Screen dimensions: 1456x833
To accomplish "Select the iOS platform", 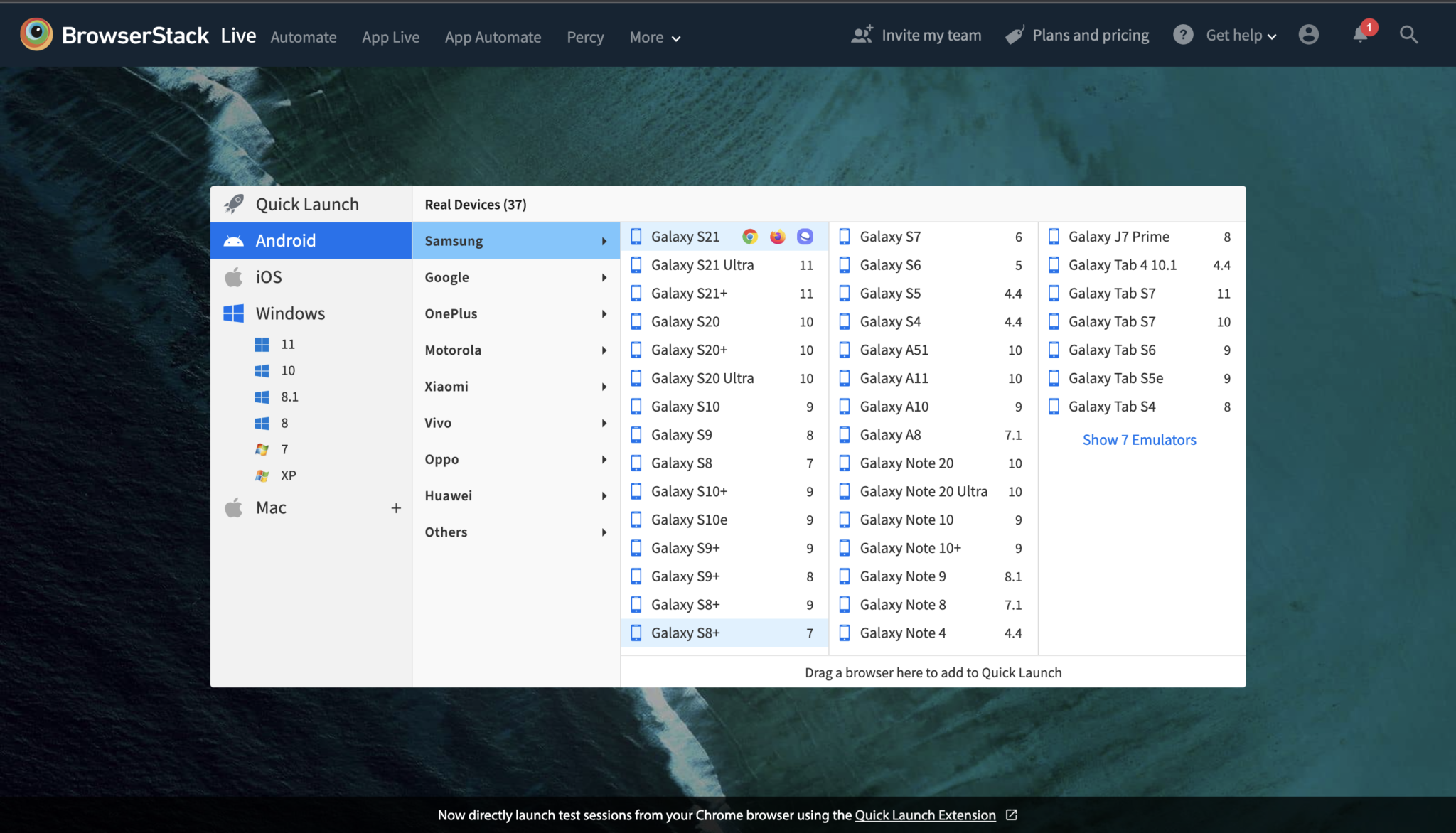I will coord(269,277).
